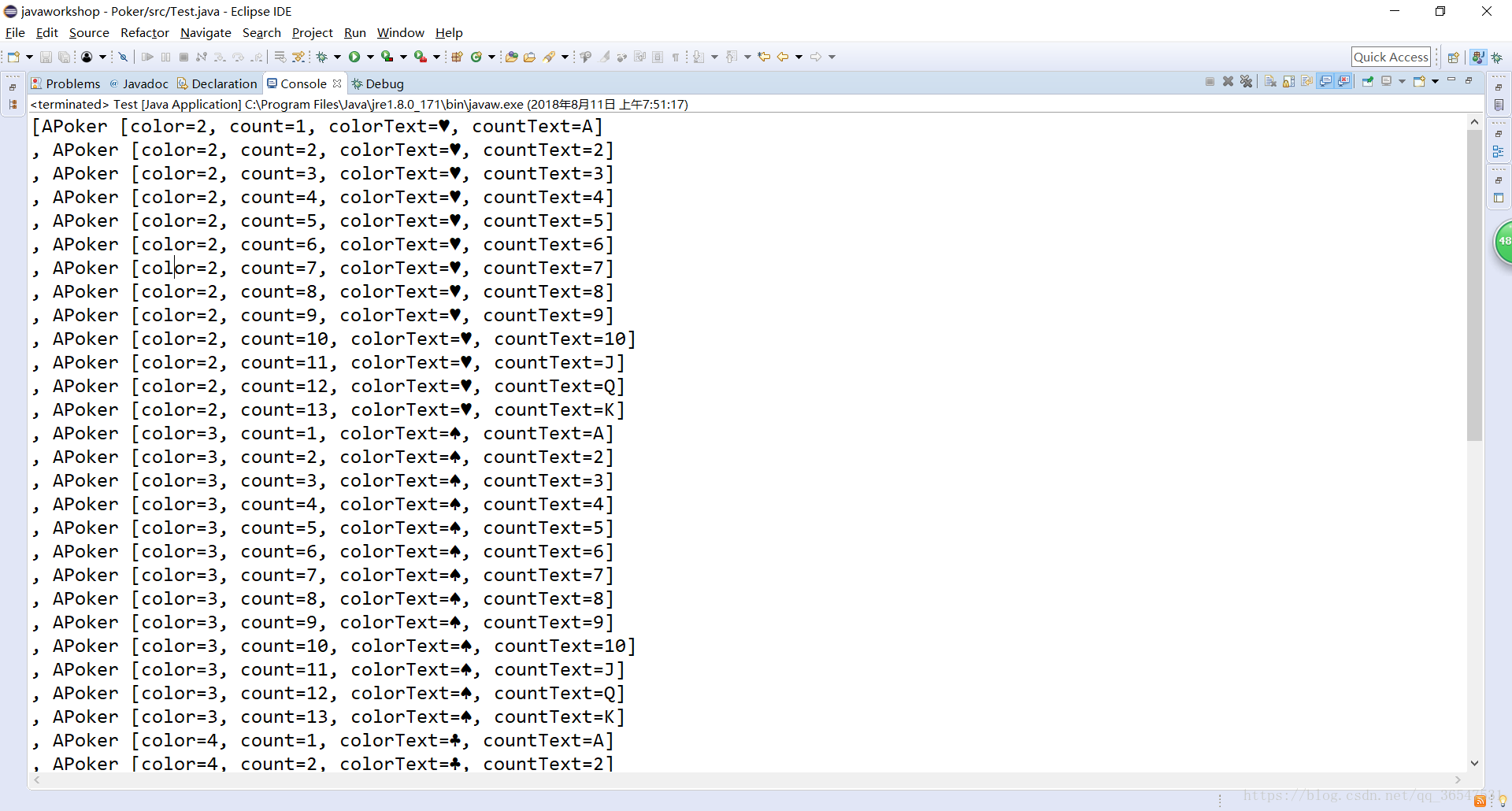Open the Run configurations dropdown arrow
This screenshot has width=1512, height=811.
[370, 57]
